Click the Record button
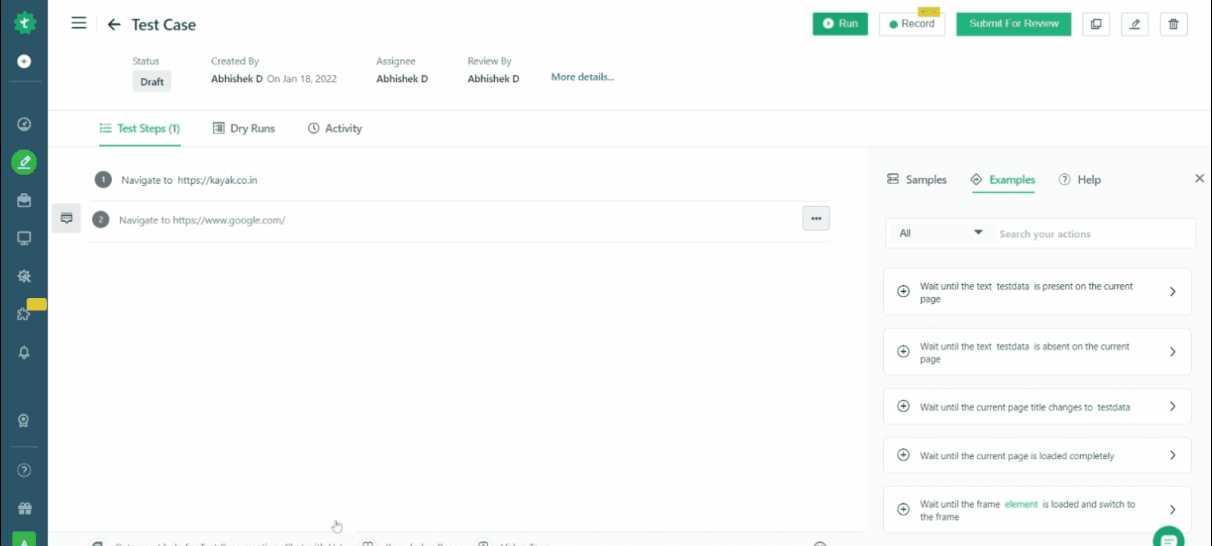This screenshot has width=1212, height=546. click(x=912, y=24)
